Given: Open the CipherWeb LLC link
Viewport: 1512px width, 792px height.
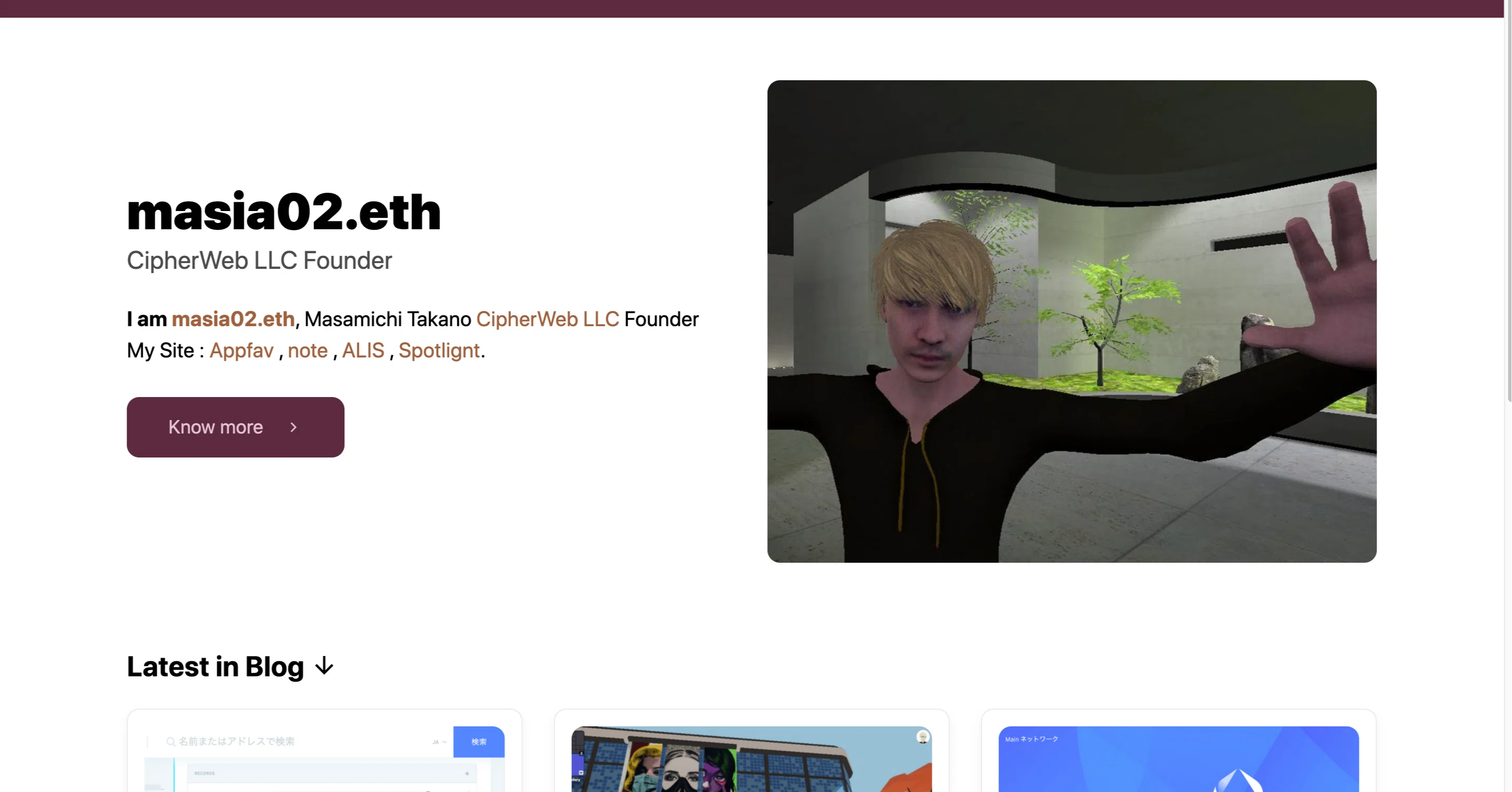Looking at the screenshot, I should click(x=547, y=319).
